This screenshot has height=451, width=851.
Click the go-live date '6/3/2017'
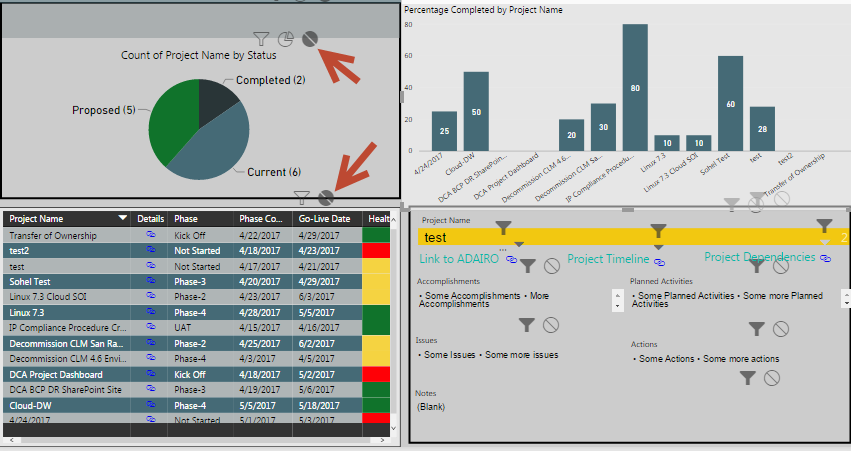317,297
